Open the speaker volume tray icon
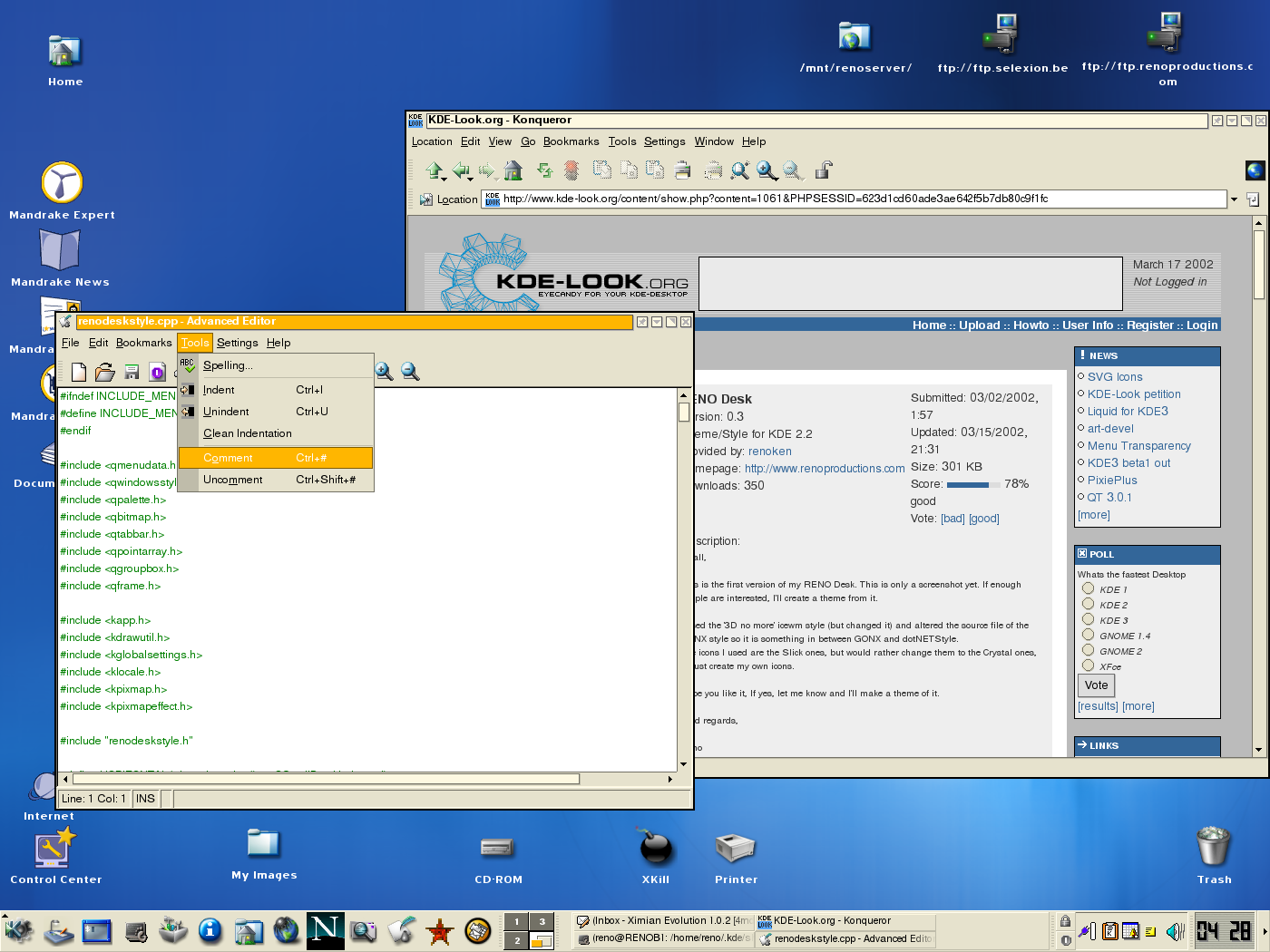1270x952 pixels. tap(1175, 931)
